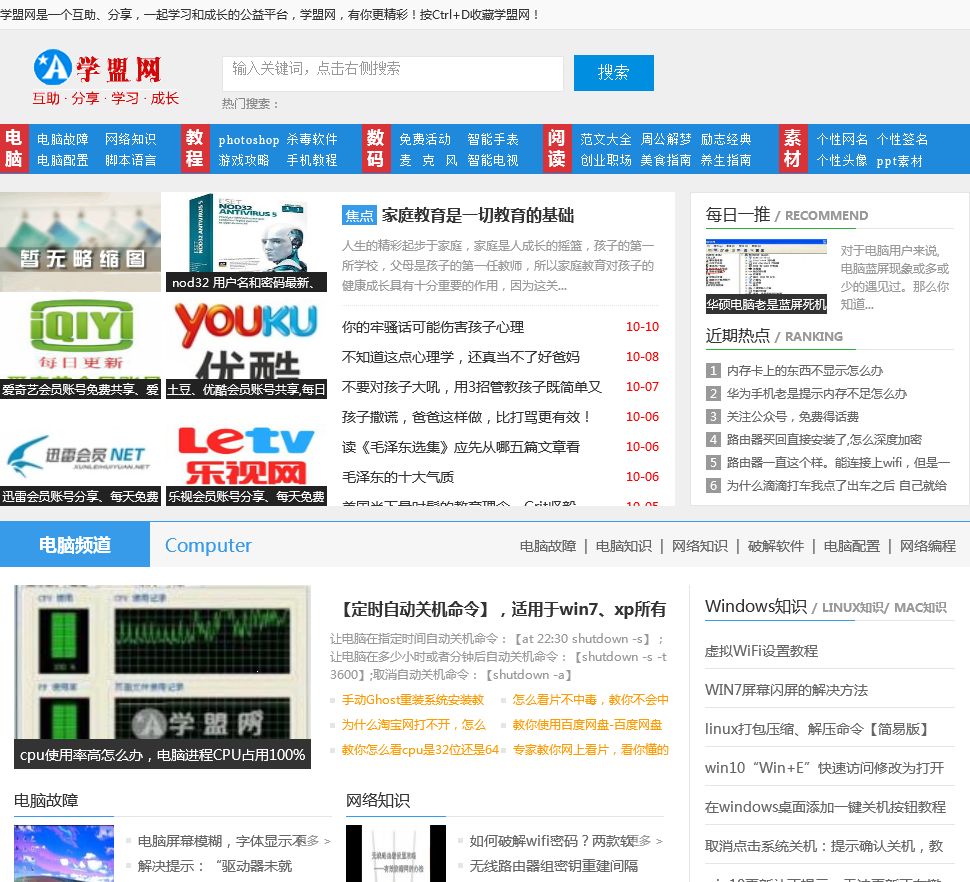The height and width of the screenshot is (882, 970).
Task: Open 个性网名 nav link
Action: tap(842, 139)
